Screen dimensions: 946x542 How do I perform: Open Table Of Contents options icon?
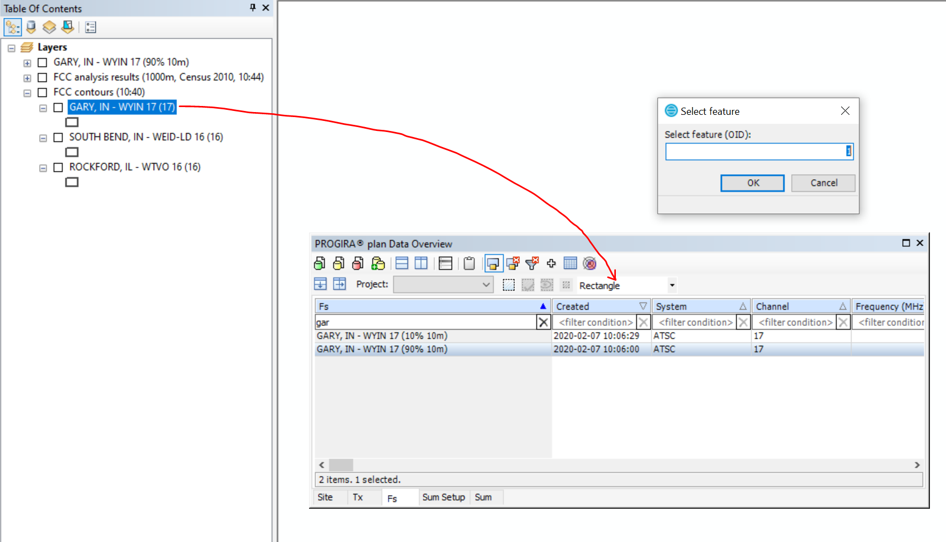(x=90, y=27)
